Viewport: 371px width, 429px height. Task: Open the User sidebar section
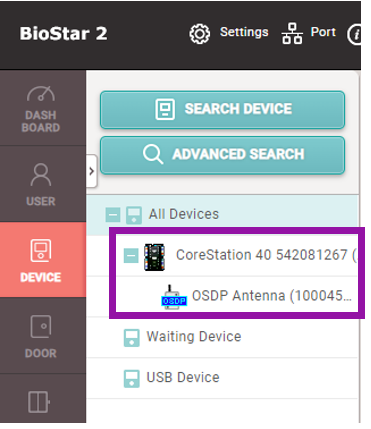(41, 184)
